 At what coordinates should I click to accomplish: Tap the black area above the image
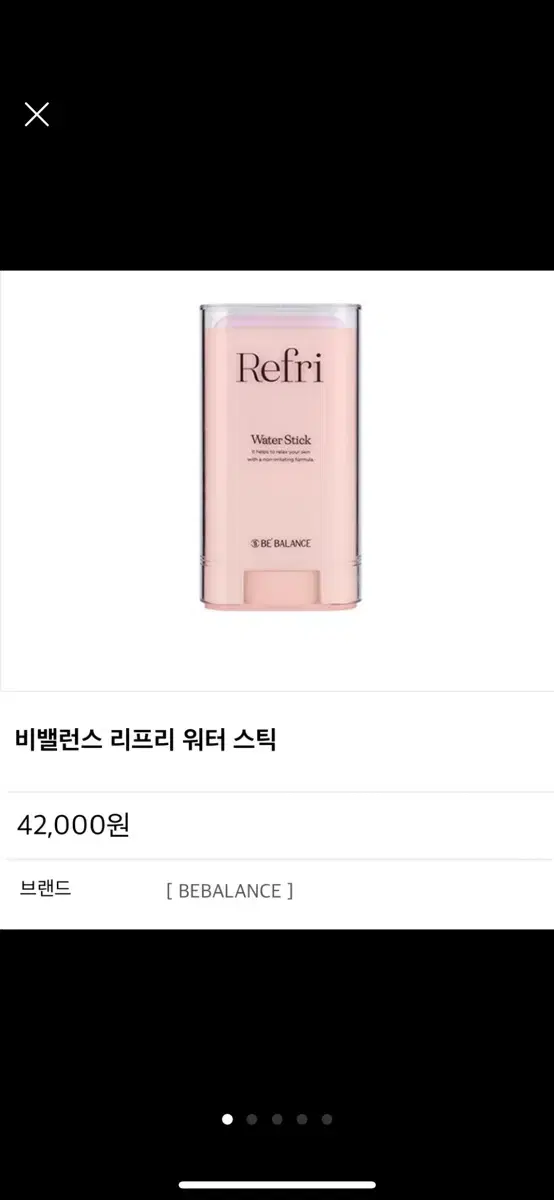(277, 200)
